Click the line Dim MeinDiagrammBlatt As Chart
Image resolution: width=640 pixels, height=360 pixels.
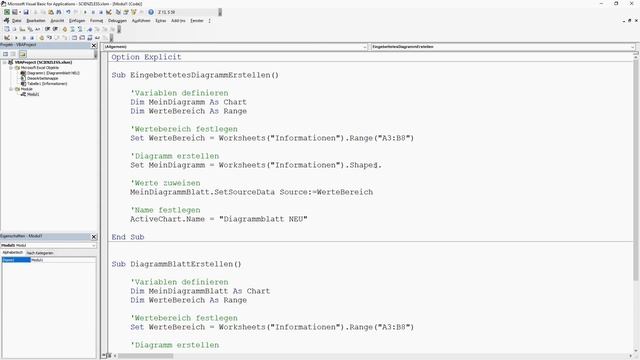click(200, 291)
